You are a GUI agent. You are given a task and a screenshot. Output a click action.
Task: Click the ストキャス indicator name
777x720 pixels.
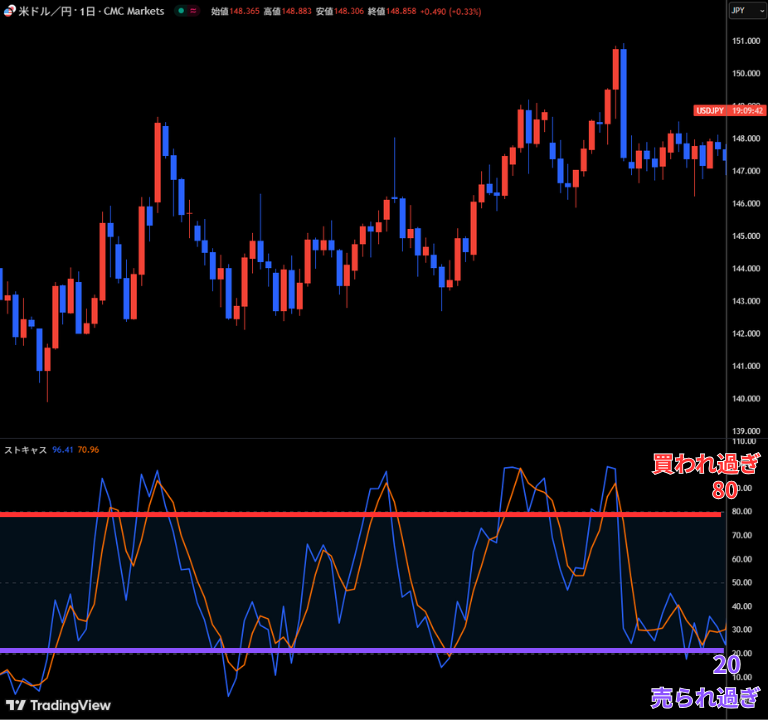coord(25,450)
